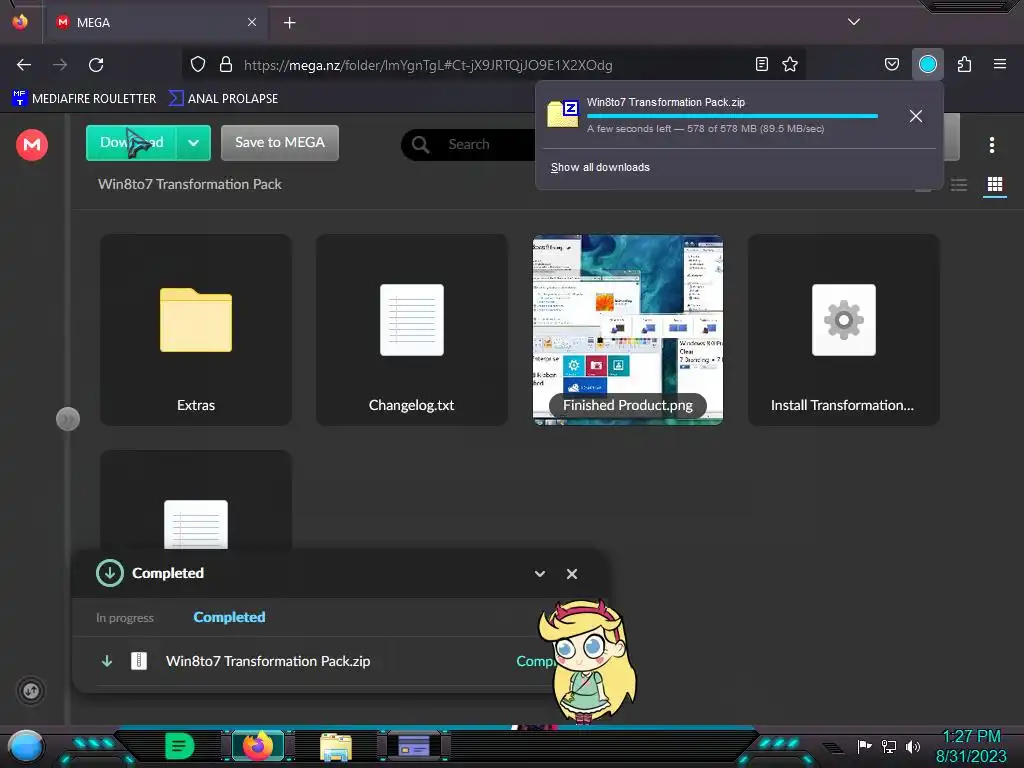Switch to the In progress tab

125,618
